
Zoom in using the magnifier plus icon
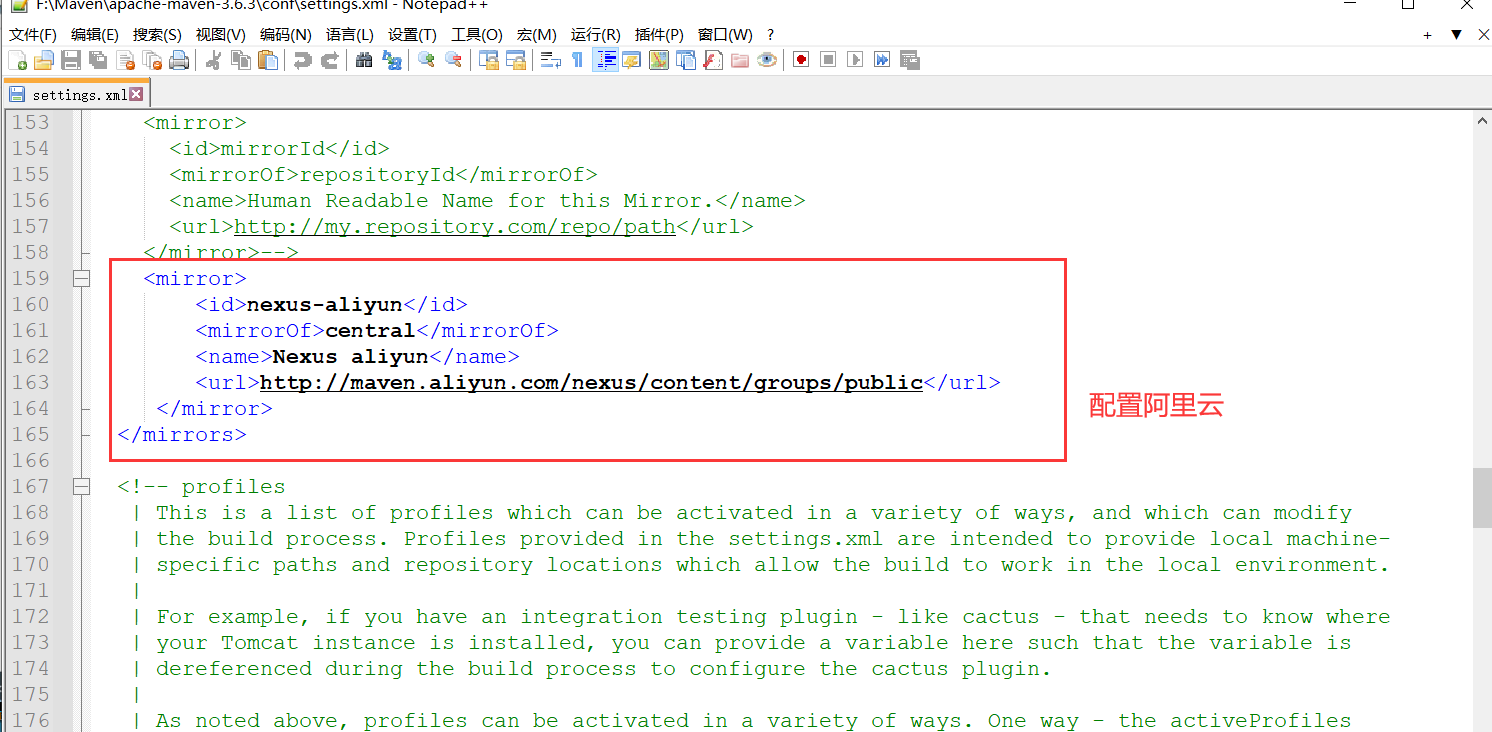tap(426, 61)
